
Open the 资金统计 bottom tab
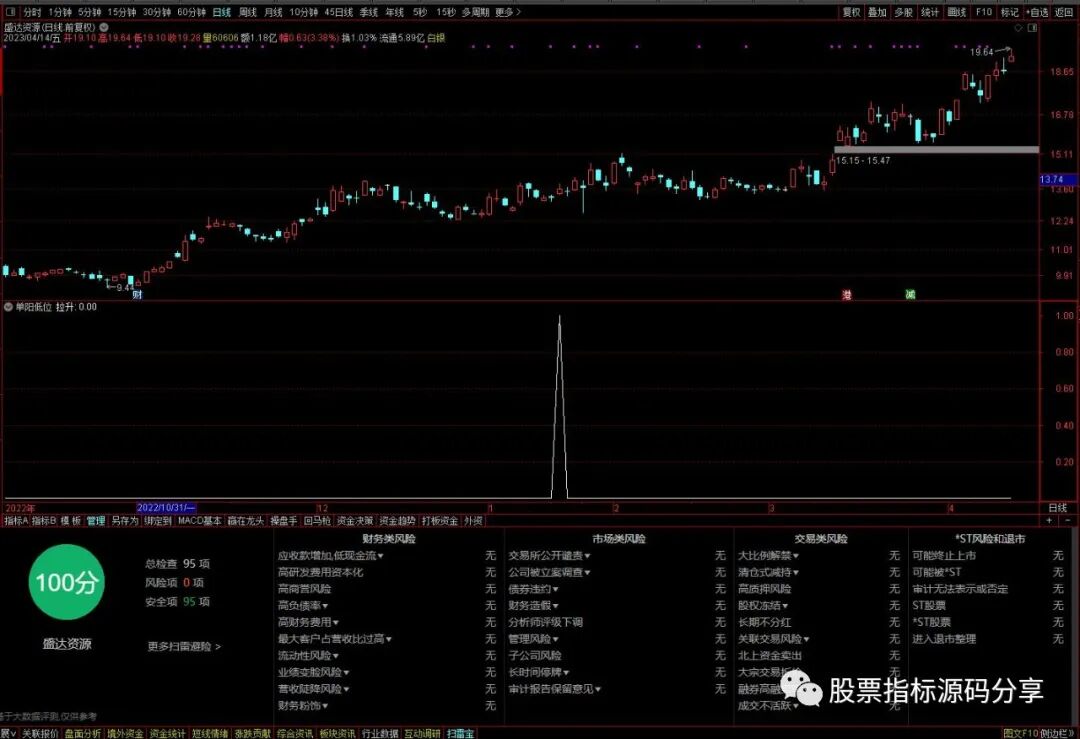167,733
